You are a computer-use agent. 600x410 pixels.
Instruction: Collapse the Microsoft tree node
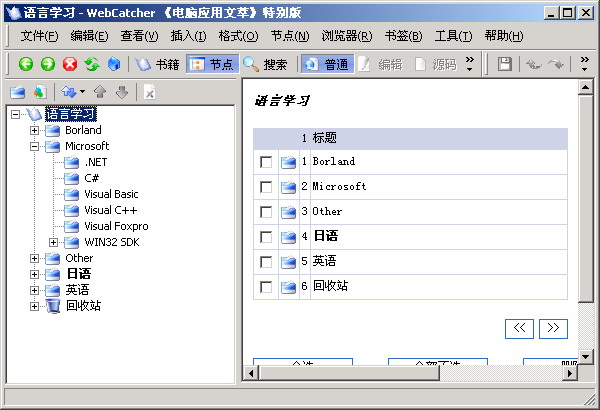34,146
